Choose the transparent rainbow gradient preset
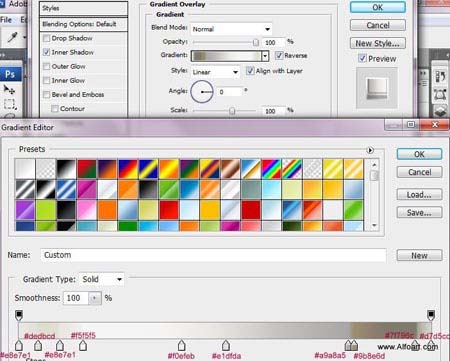 (292, 169)
